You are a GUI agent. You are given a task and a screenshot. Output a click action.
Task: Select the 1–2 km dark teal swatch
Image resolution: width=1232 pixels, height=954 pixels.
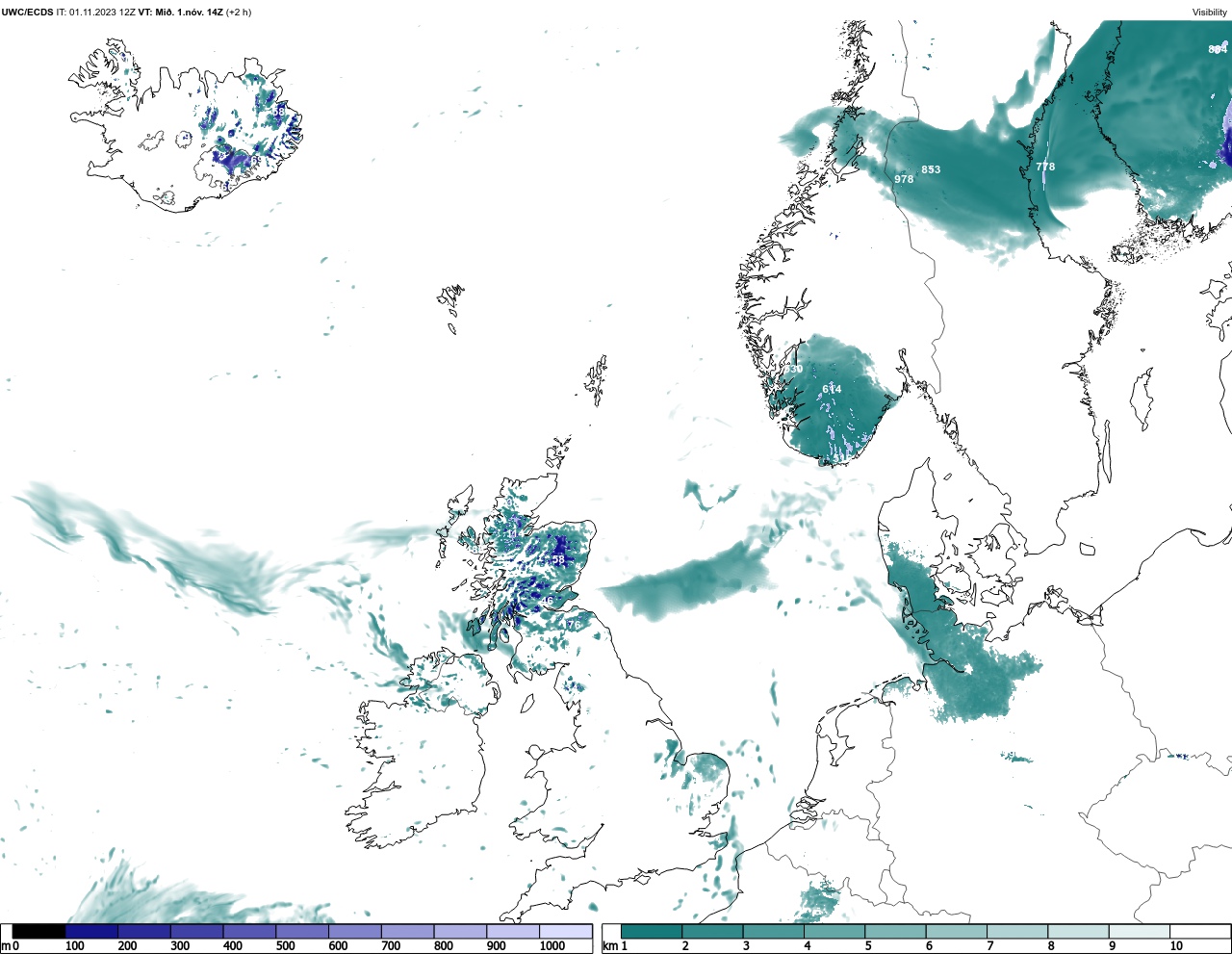[652, 931]
